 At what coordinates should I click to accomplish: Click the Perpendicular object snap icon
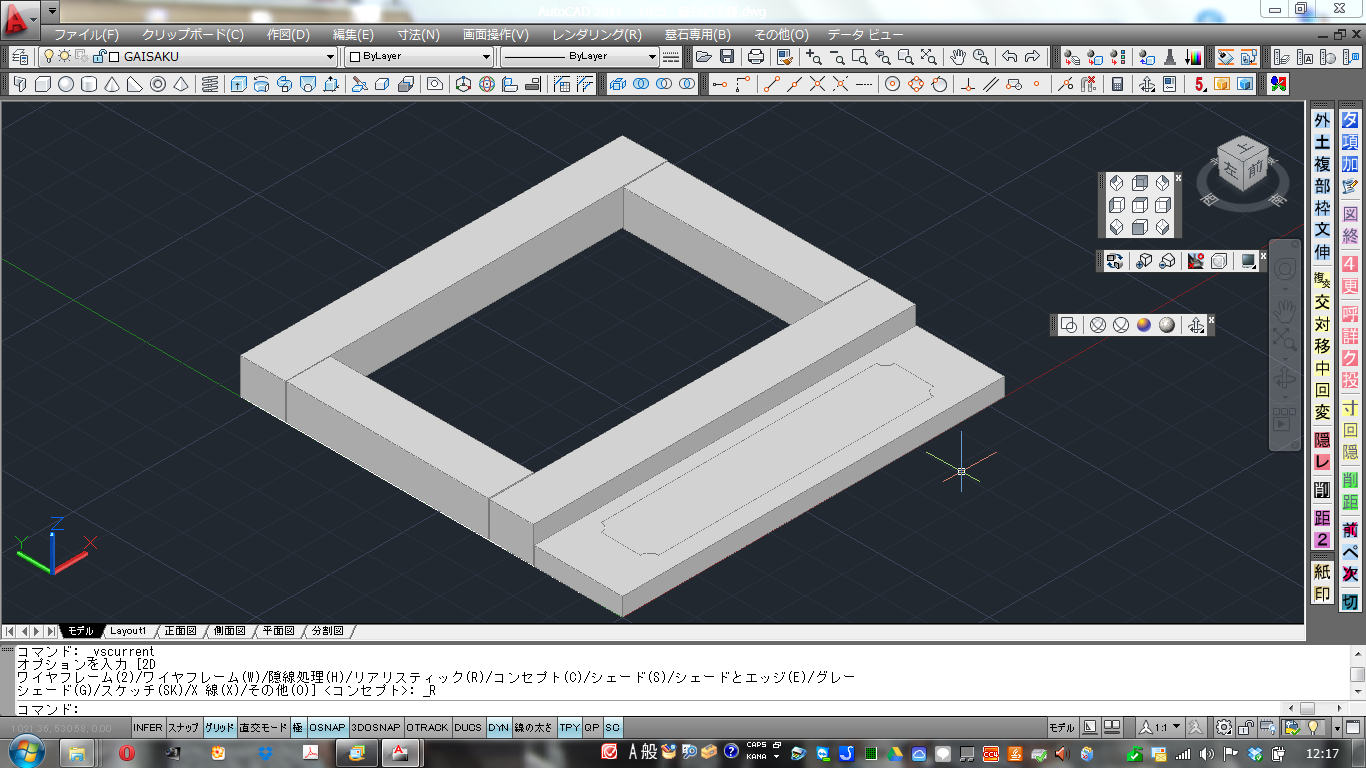click(968, 85)
